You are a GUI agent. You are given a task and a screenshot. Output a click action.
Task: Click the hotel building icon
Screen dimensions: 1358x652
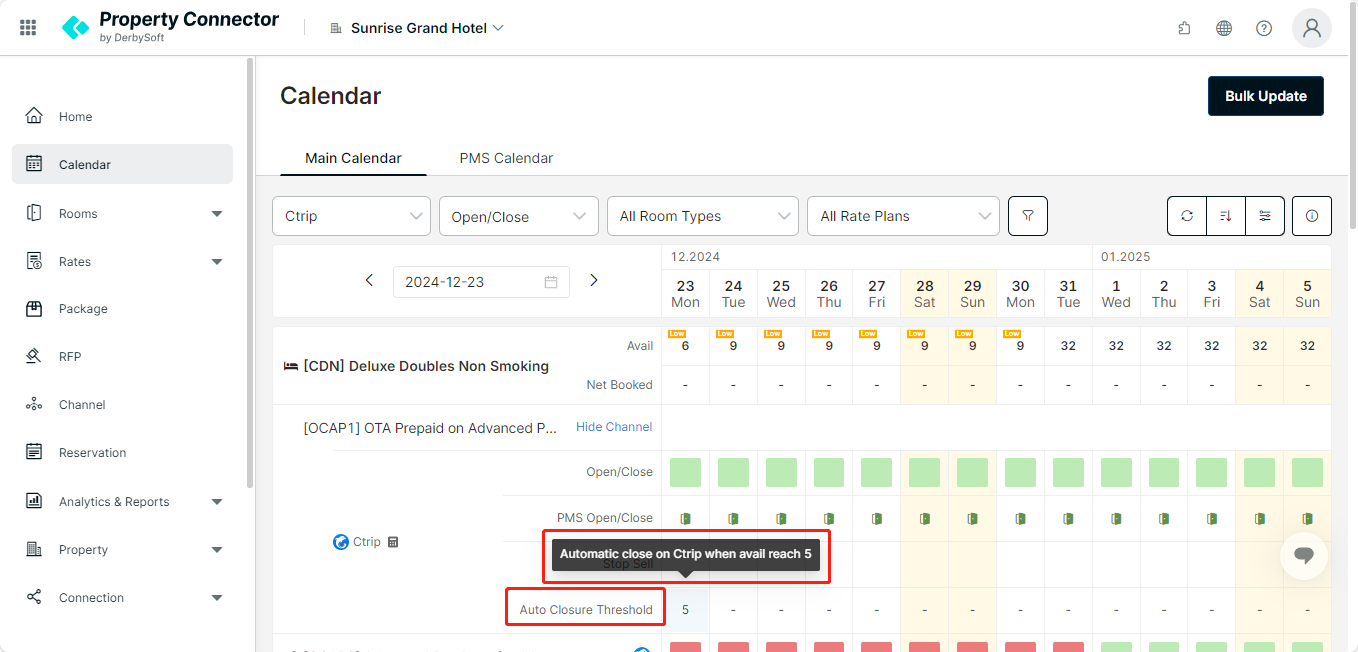[x=336, y=28]
